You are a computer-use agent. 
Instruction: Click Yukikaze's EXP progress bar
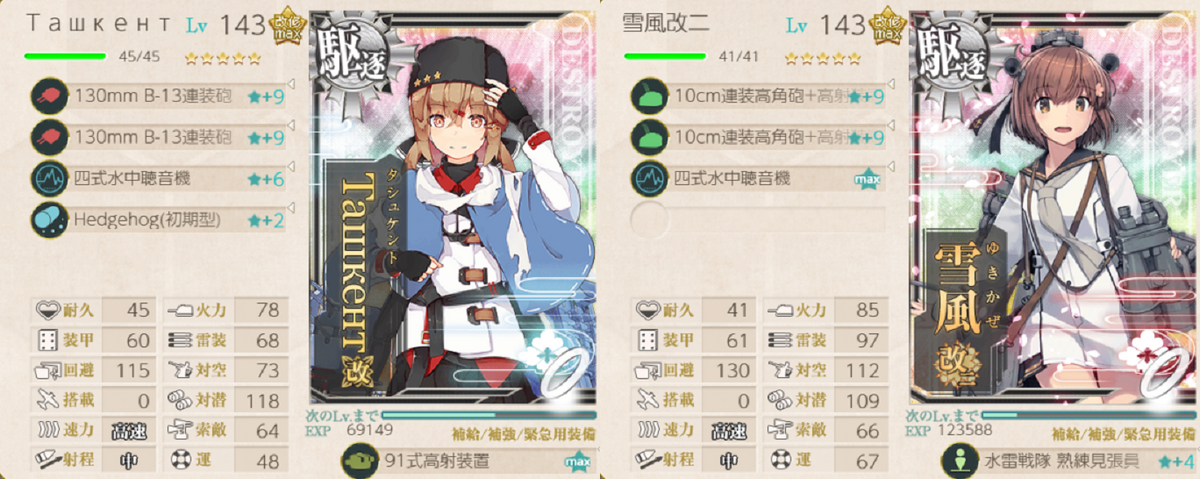click(1088, 414)
